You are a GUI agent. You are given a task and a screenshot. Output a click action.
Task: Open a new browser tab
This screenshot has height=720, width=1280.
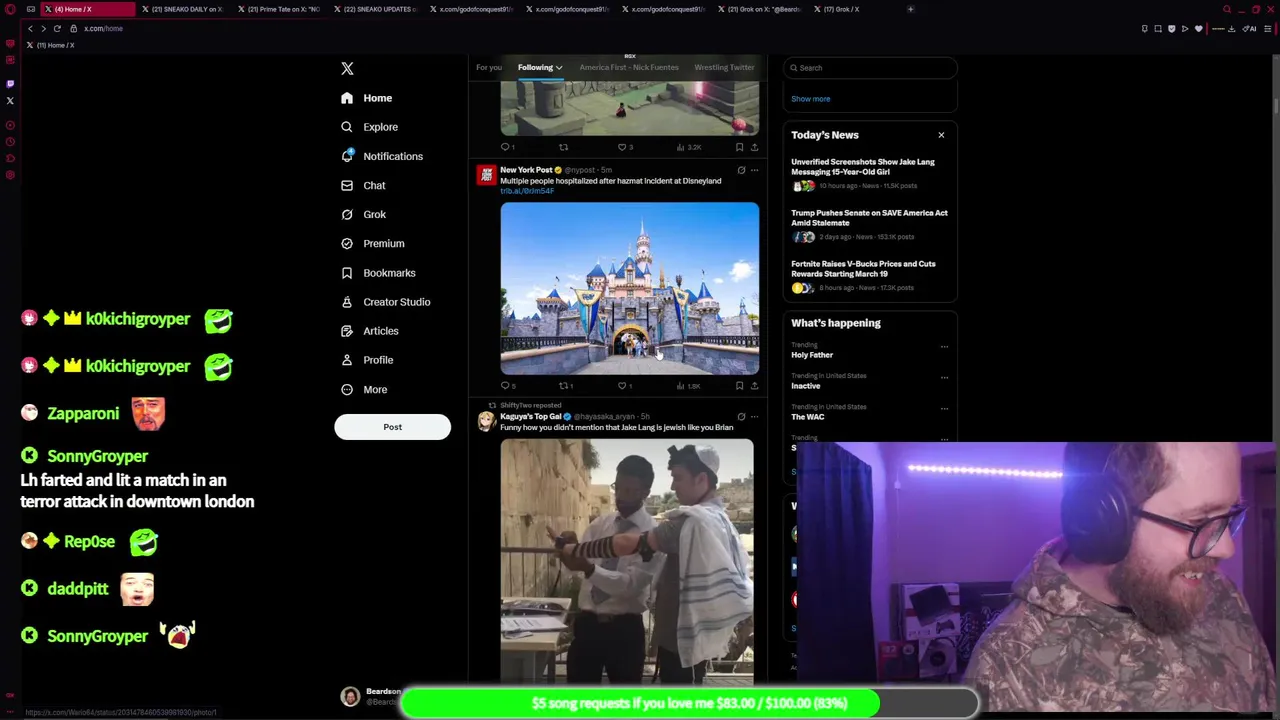(x=910, y=9)
